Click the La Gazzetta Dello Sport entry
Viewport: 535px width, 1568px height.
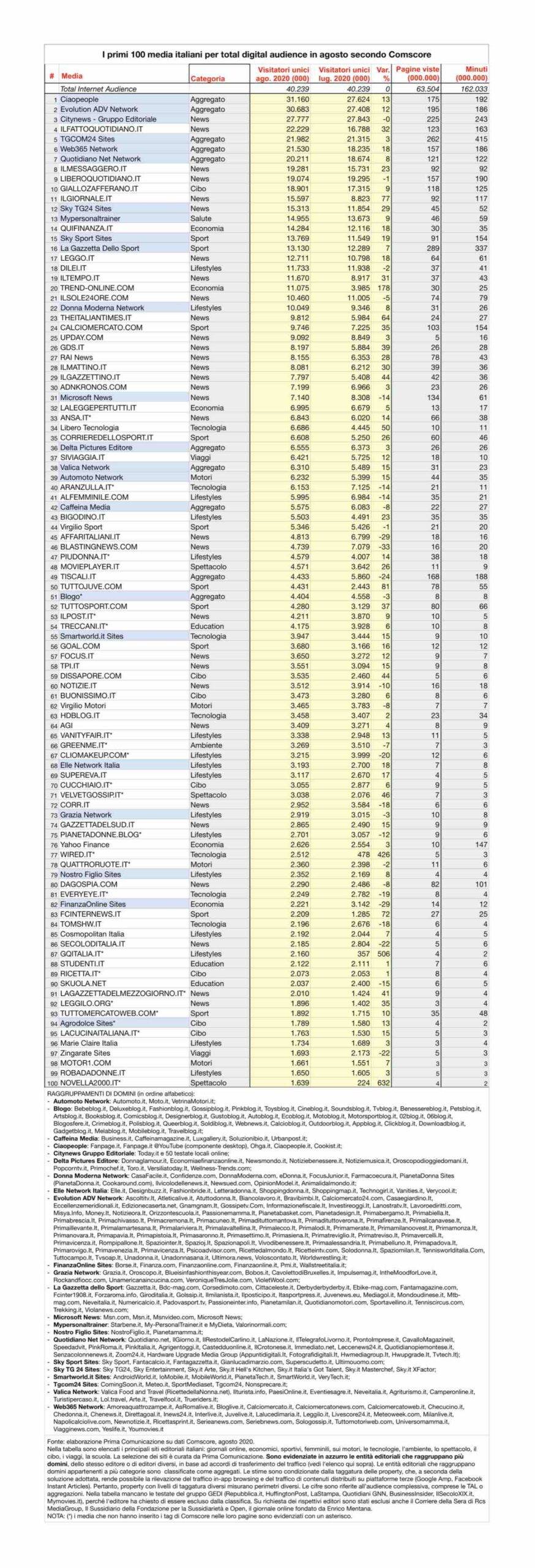pos(99,248)
